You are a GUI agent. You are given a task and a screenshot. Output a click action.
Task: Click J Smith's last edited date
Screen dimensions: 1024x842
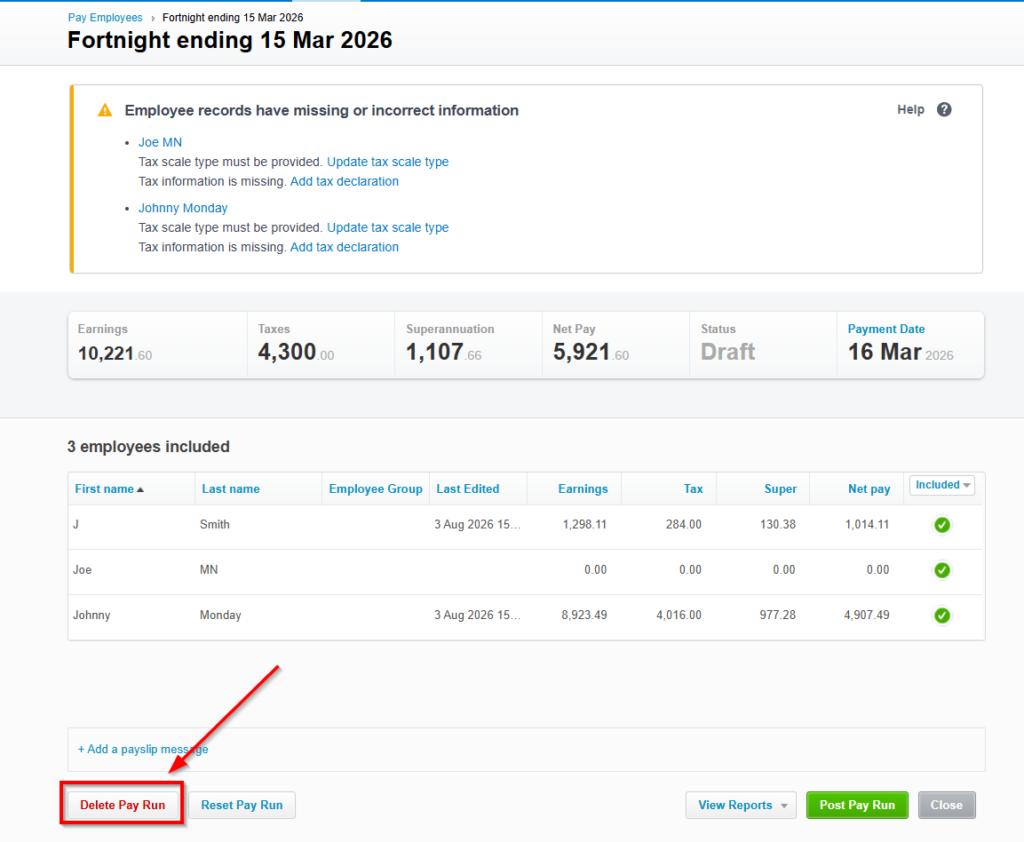pyautogui.click(x=477, y=525)
